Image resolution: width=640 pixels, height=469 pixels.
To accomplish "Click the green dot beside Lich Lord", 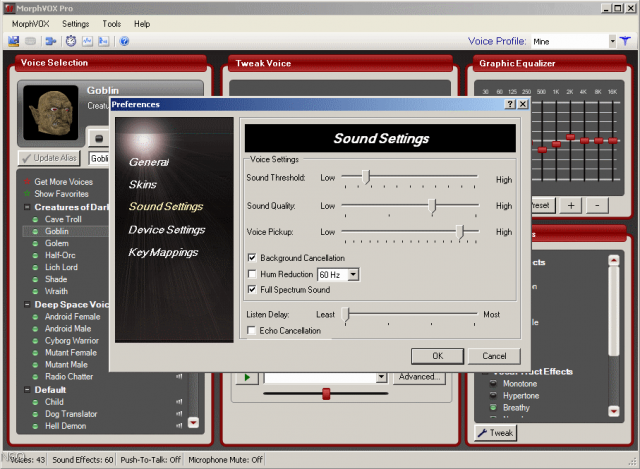I will point(36,268).
